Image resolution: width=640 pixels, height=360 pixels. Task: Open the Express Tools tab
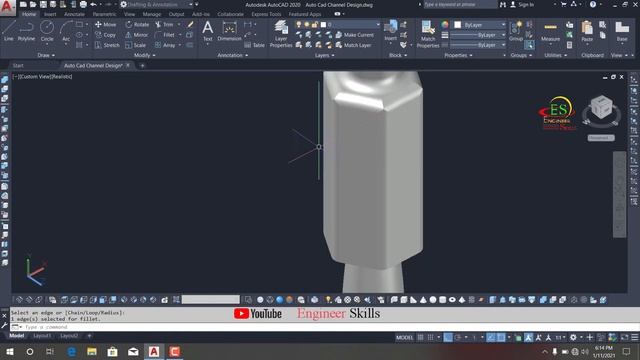coord(266,14)
